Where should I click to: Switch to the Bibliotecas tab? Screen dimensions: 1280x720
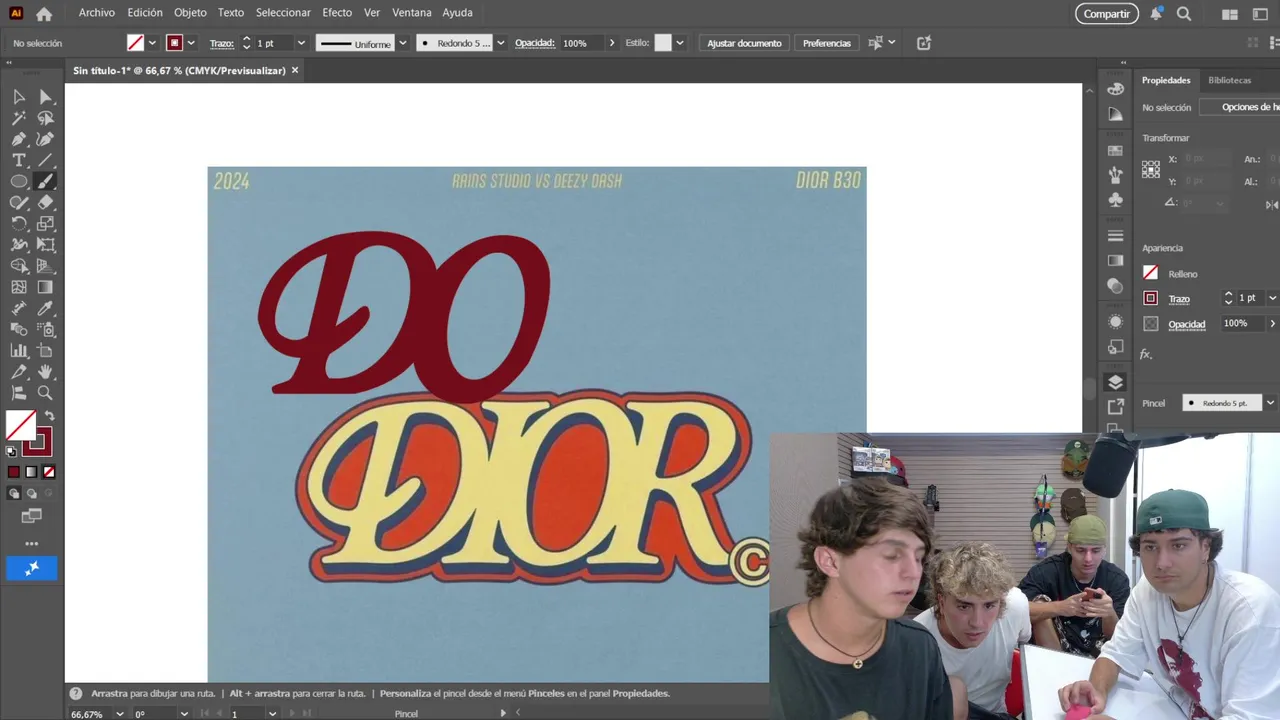tap(1229, 80)
